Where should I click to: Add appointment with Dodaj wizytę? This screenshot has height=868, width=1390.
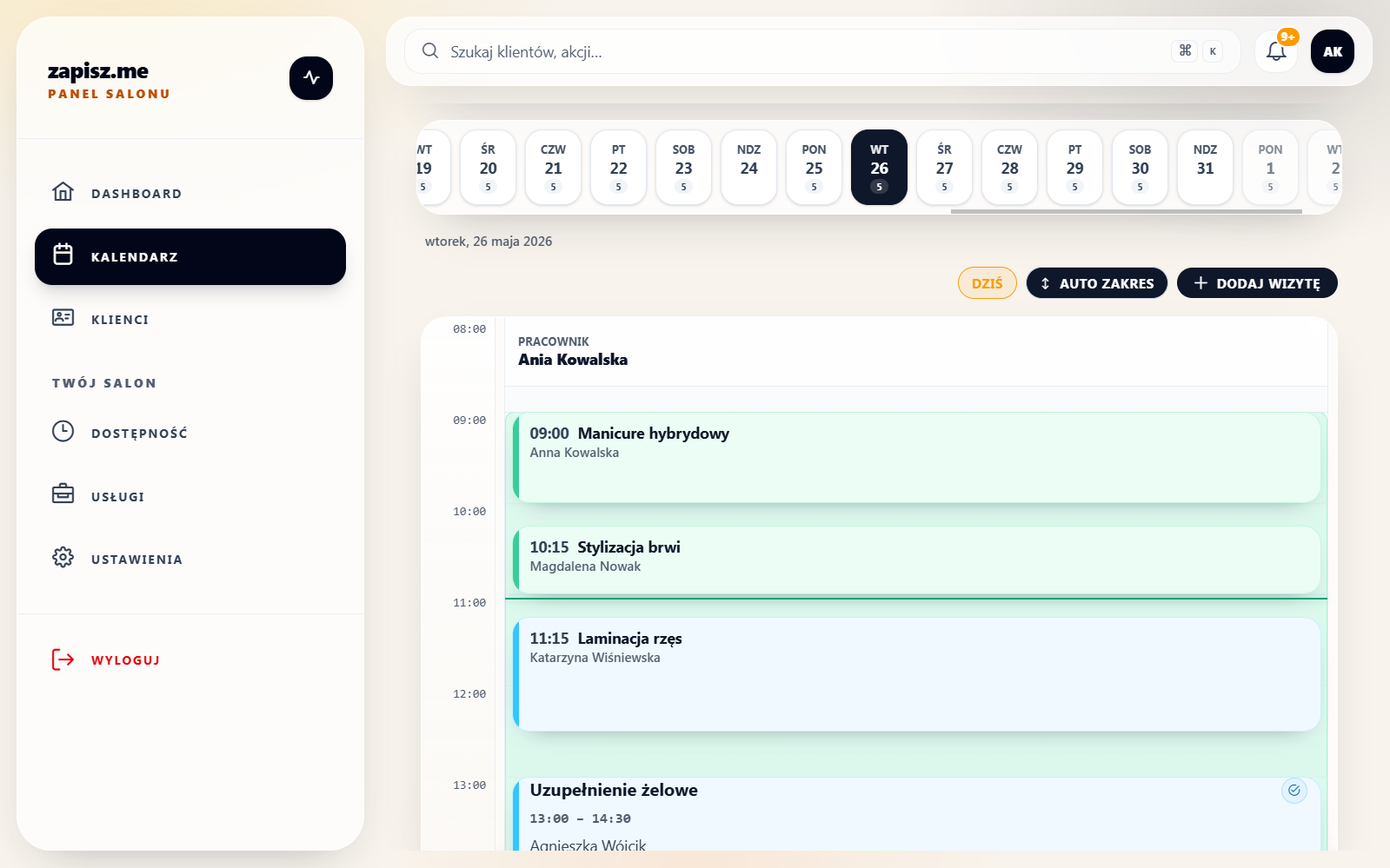pos(1257,283)
